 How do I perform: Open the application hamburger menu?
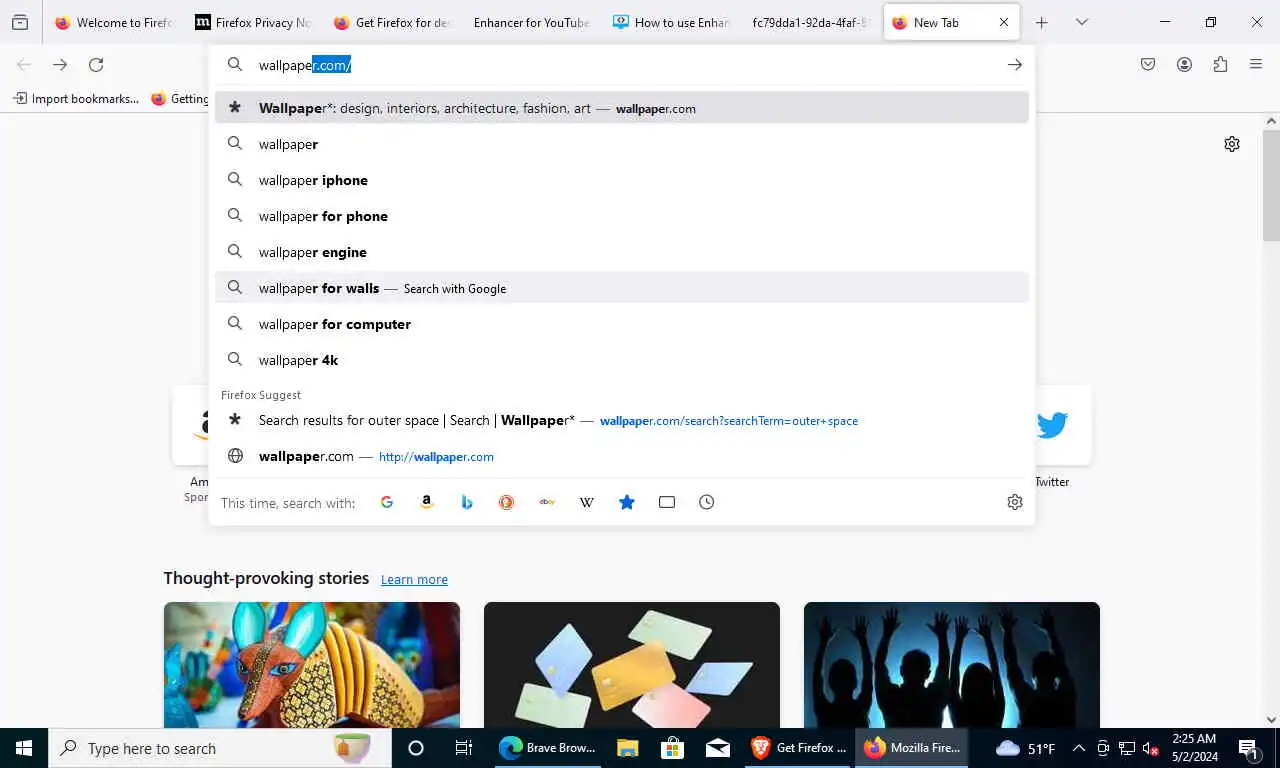coord(1256,65)
